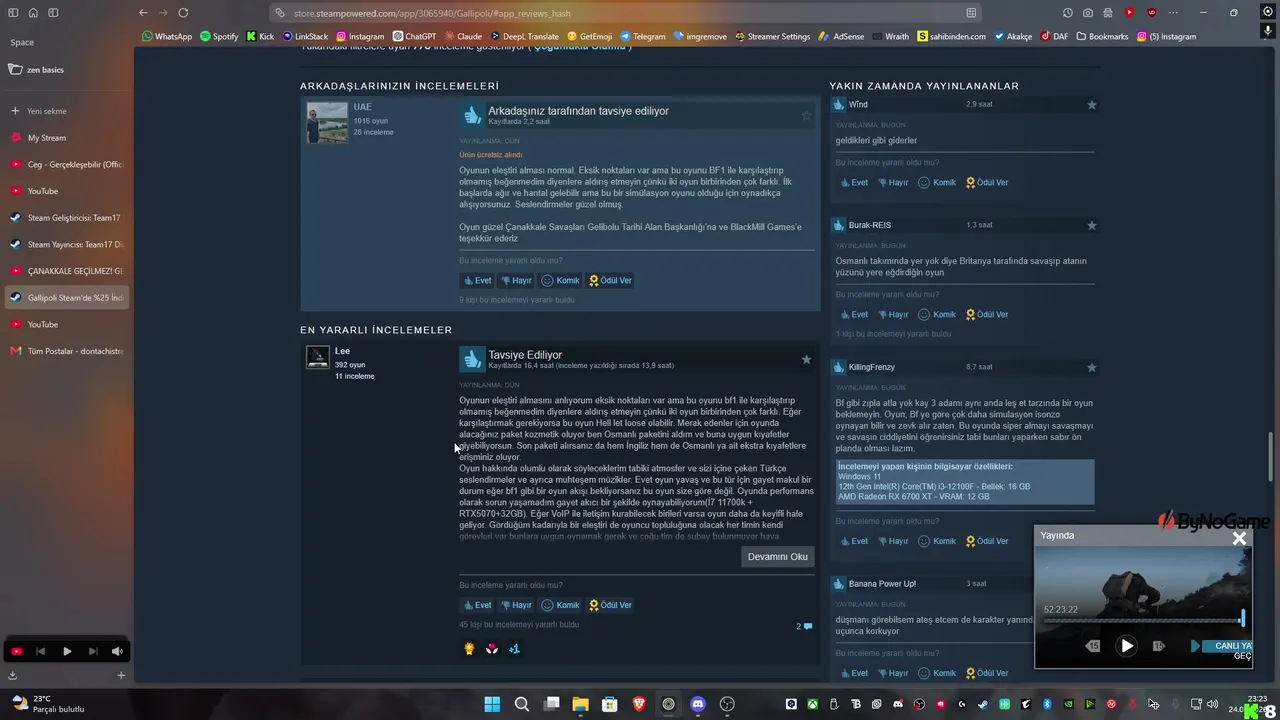Screen dimensions: 1280x720
Task: Switch to Tüm Postalar mail tab
Action: coord(66,351)
